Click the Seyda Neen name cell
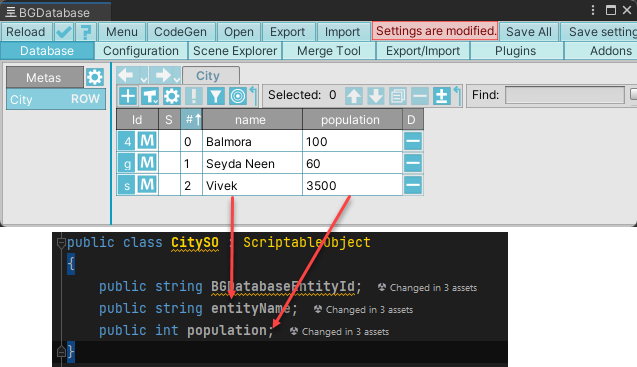Viewport: 637px width, 367px height. pos(252,163)
